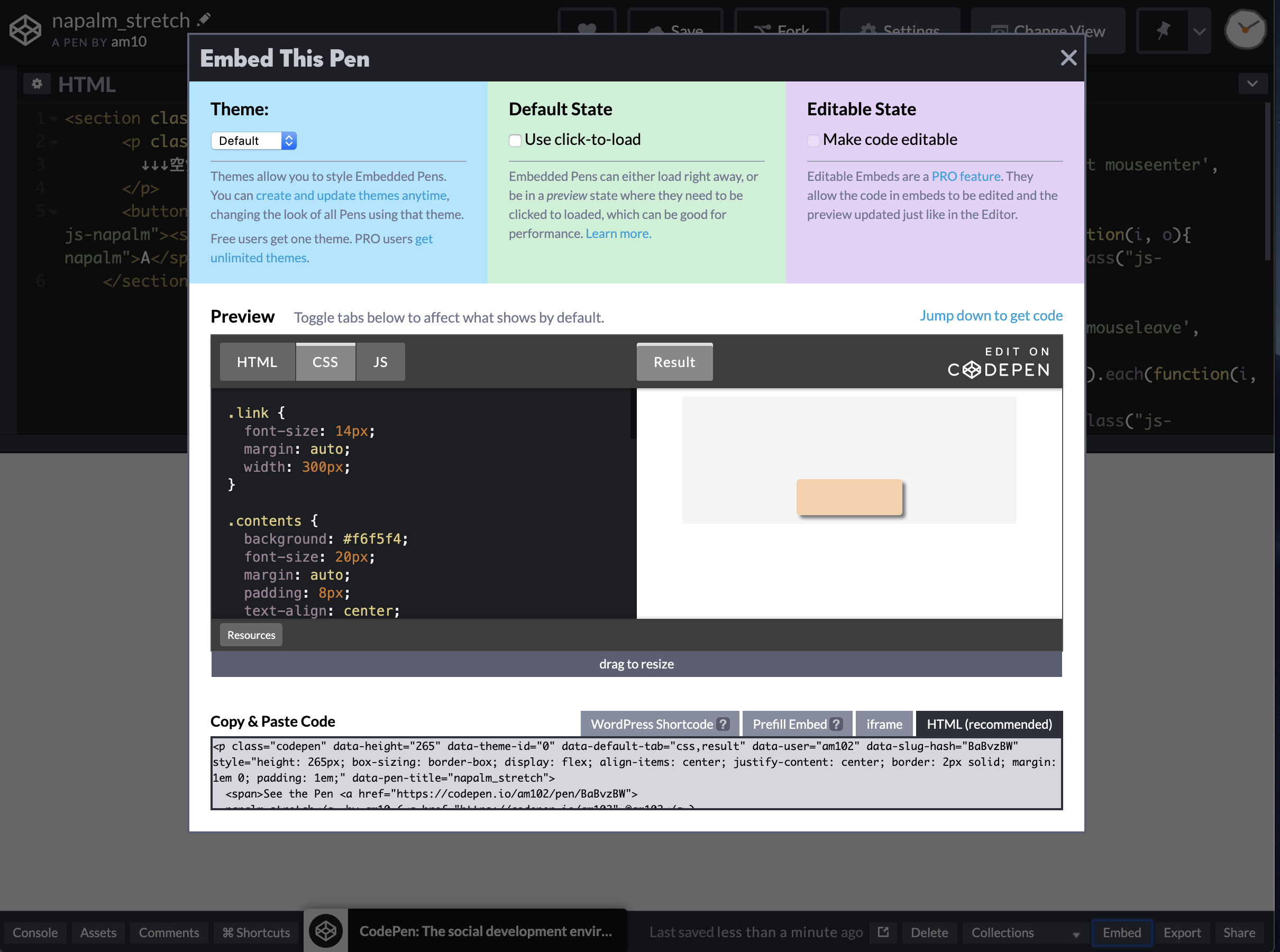The image size is (1280, 952).
Task: Click Jump down to get code
Action: tap(991, 315)
